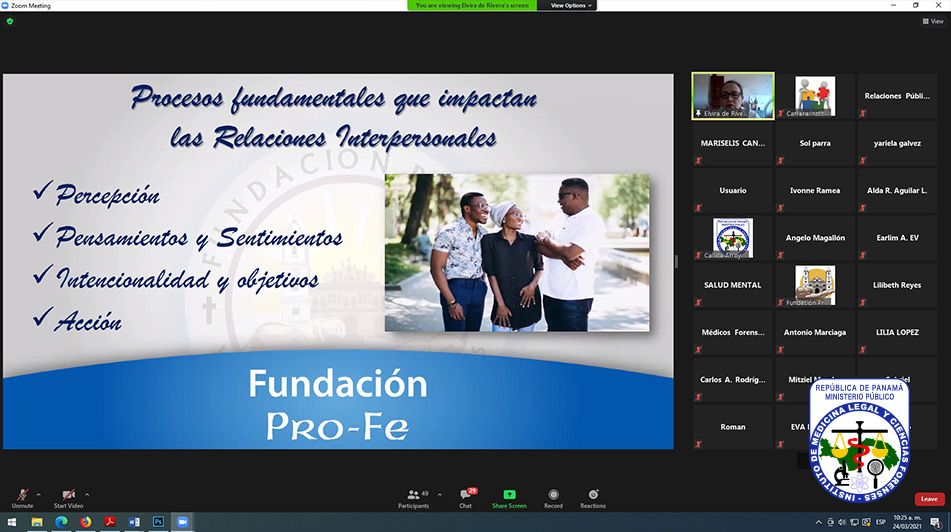The width and height of the screenshot is (951, 532).
Task: Click the green Share Screen icon
Action: pos(509,494)
